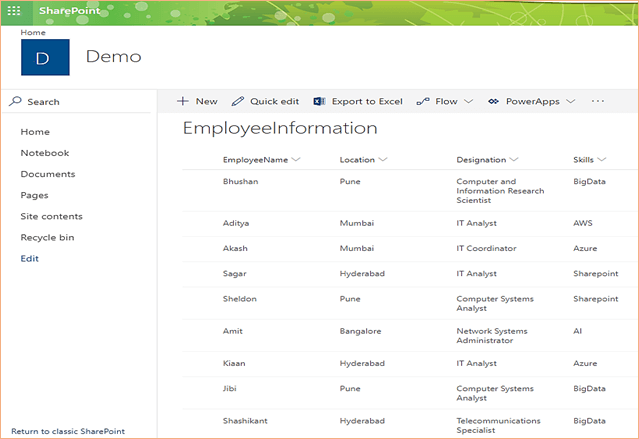Expand the Flow dropdown chevron

tap(469, 101)
